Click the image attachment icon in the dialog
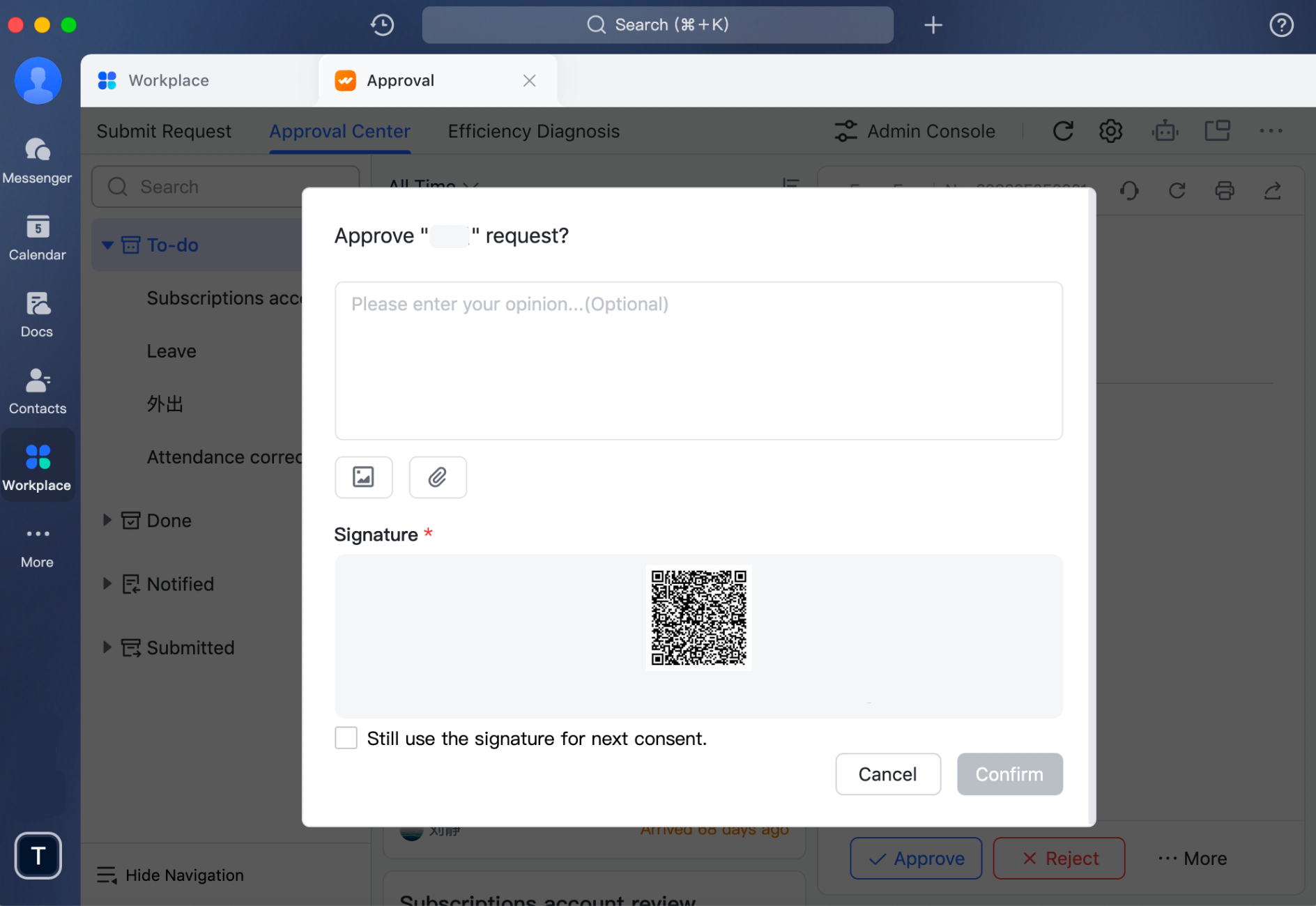The width and height of the screenshot is (1316, 906). pyautogui.click(x=363, y=477)
